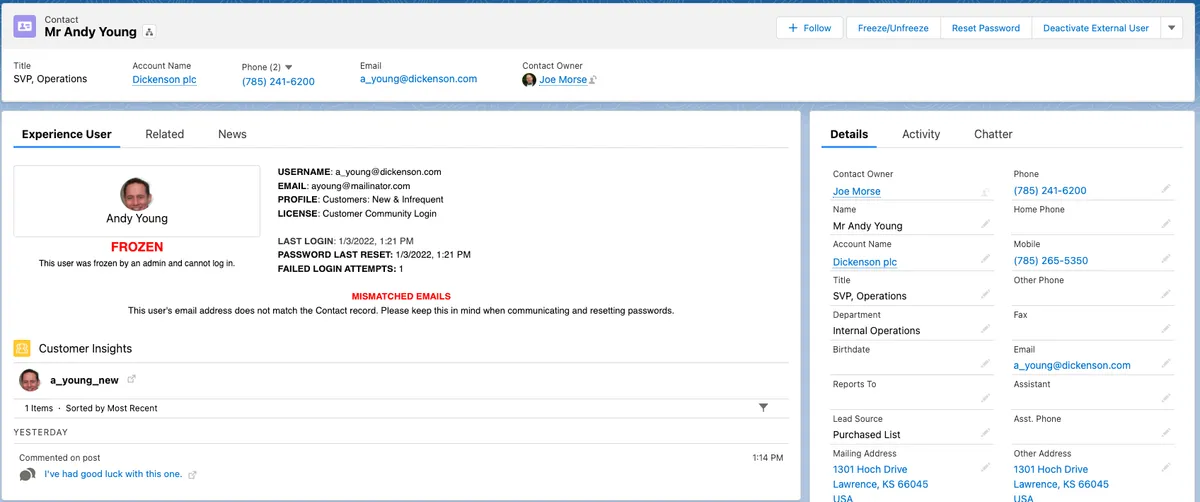This screenshot has height=502, width=1200.
Task: Click the Purchased List lead source value
Action: [x=866, y=434]
